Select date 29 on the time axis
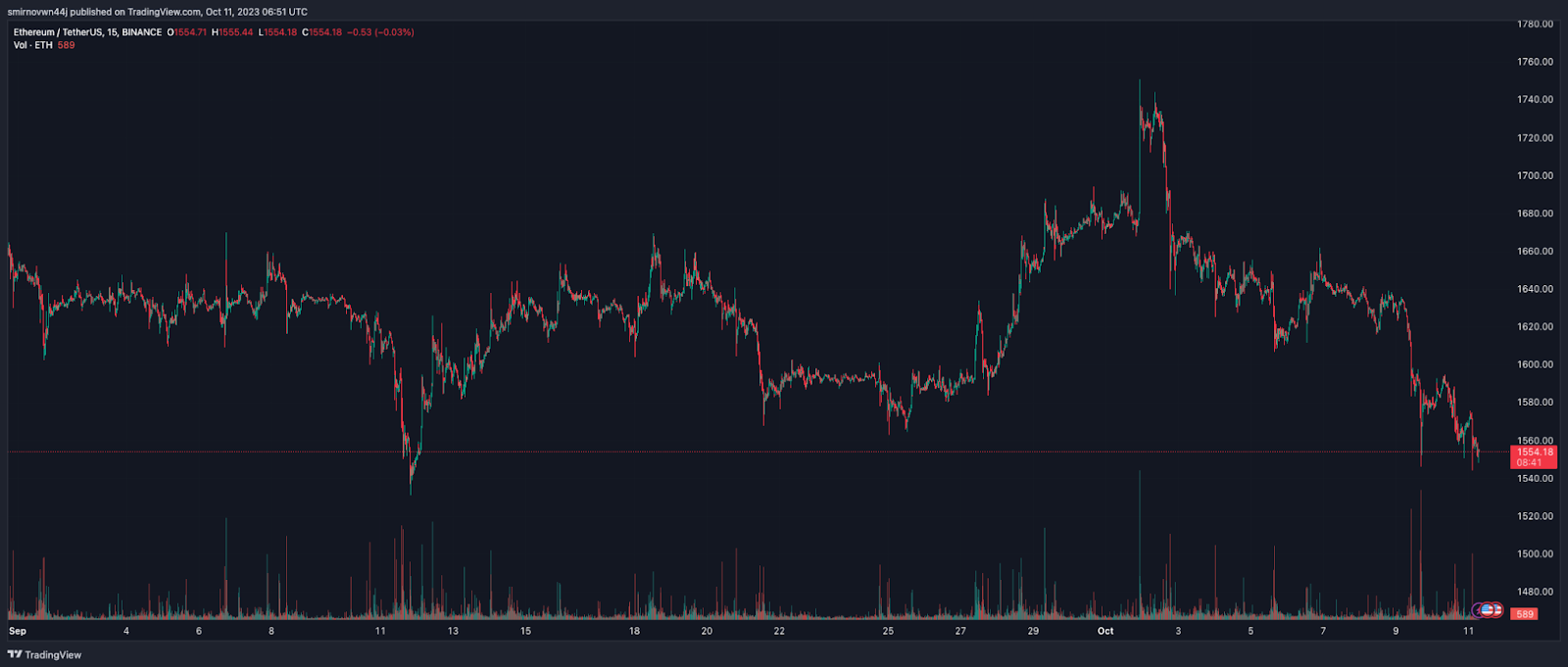The width and height of the screenshot is (1568, 667). [x=1033, y=631]
